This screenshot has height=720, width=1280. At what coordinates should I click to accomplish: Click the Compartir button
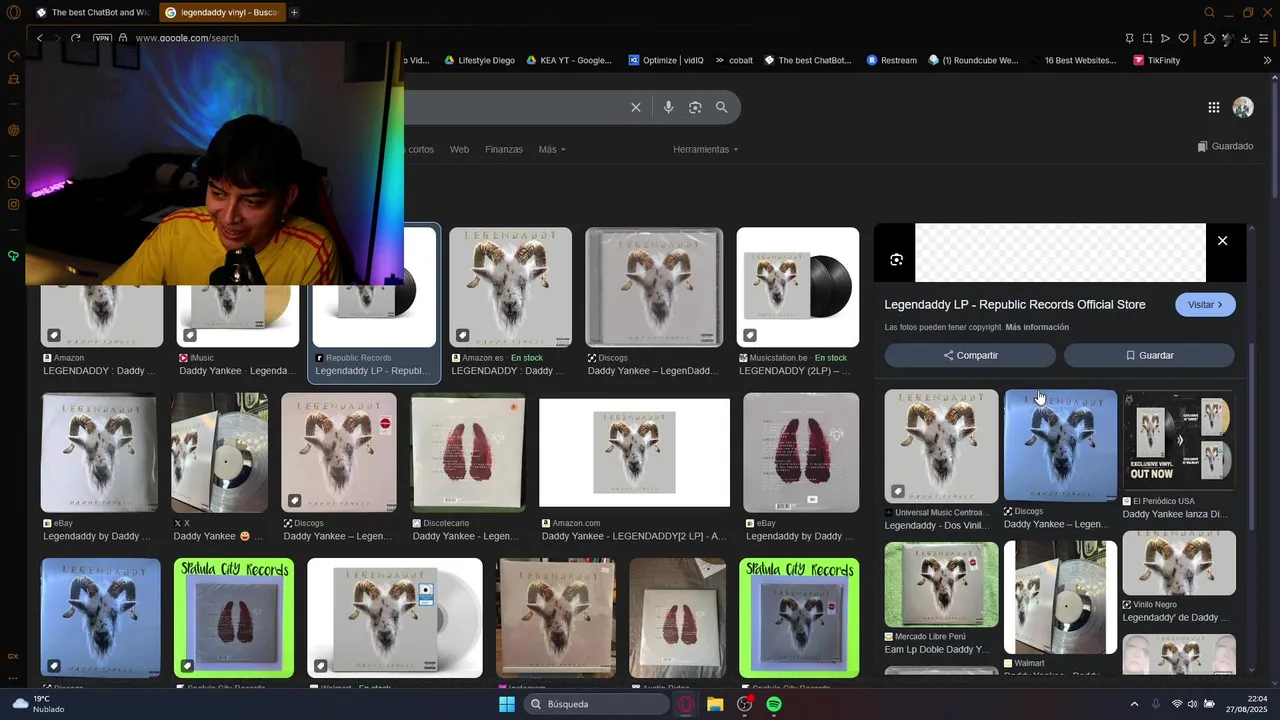point(970,355)
